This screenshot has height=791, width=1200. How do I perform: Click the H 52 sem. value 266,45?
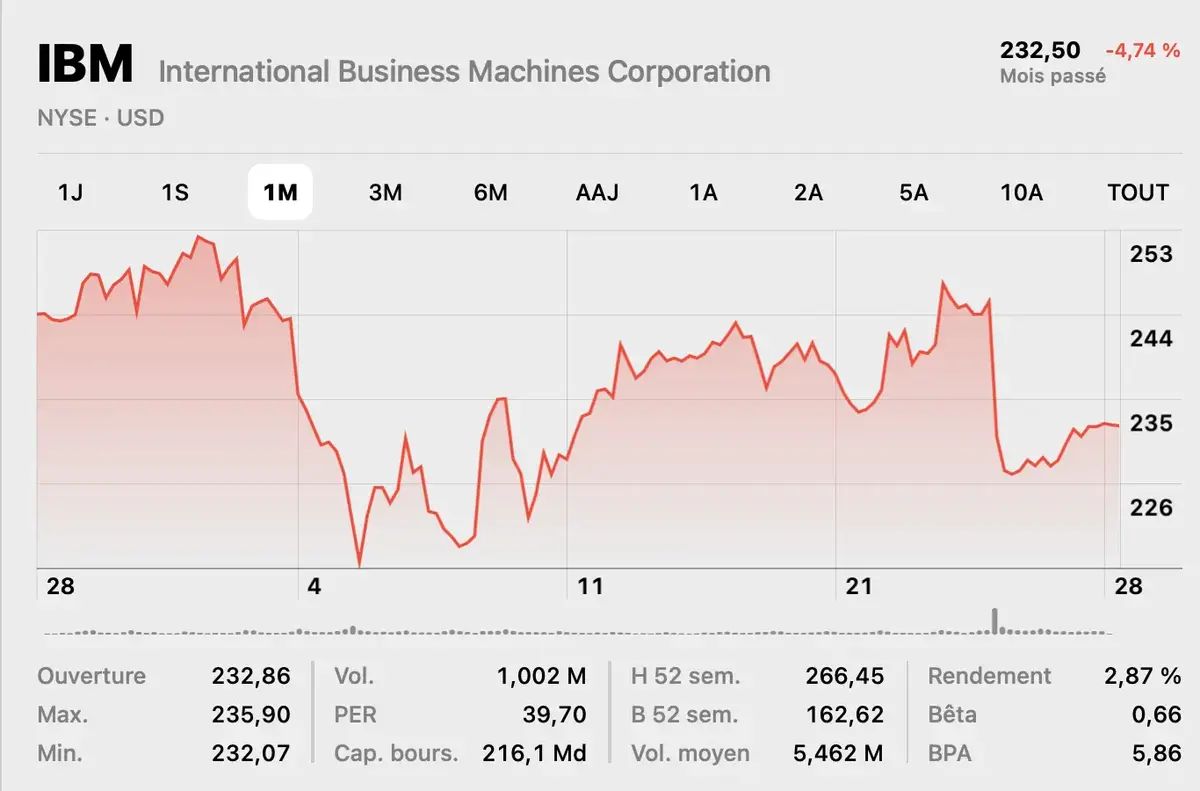pyautogui.click(x=845, y=676)
